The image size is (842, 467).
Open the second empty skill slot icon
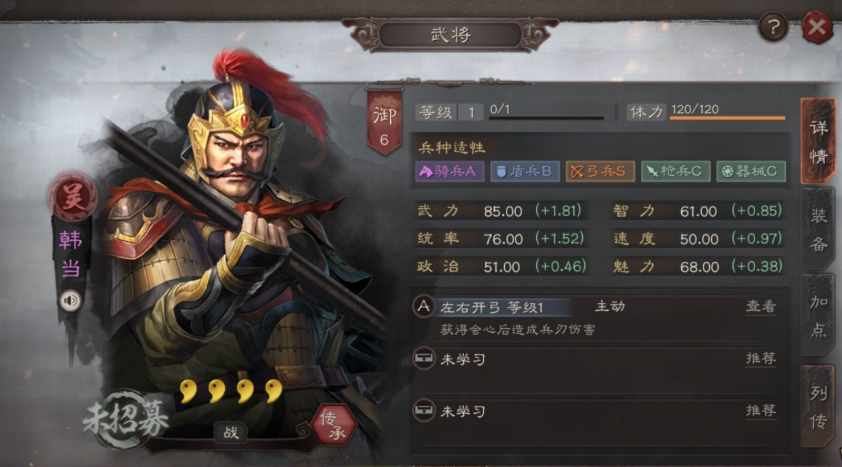pyautogui.click(x=424, y=411)
